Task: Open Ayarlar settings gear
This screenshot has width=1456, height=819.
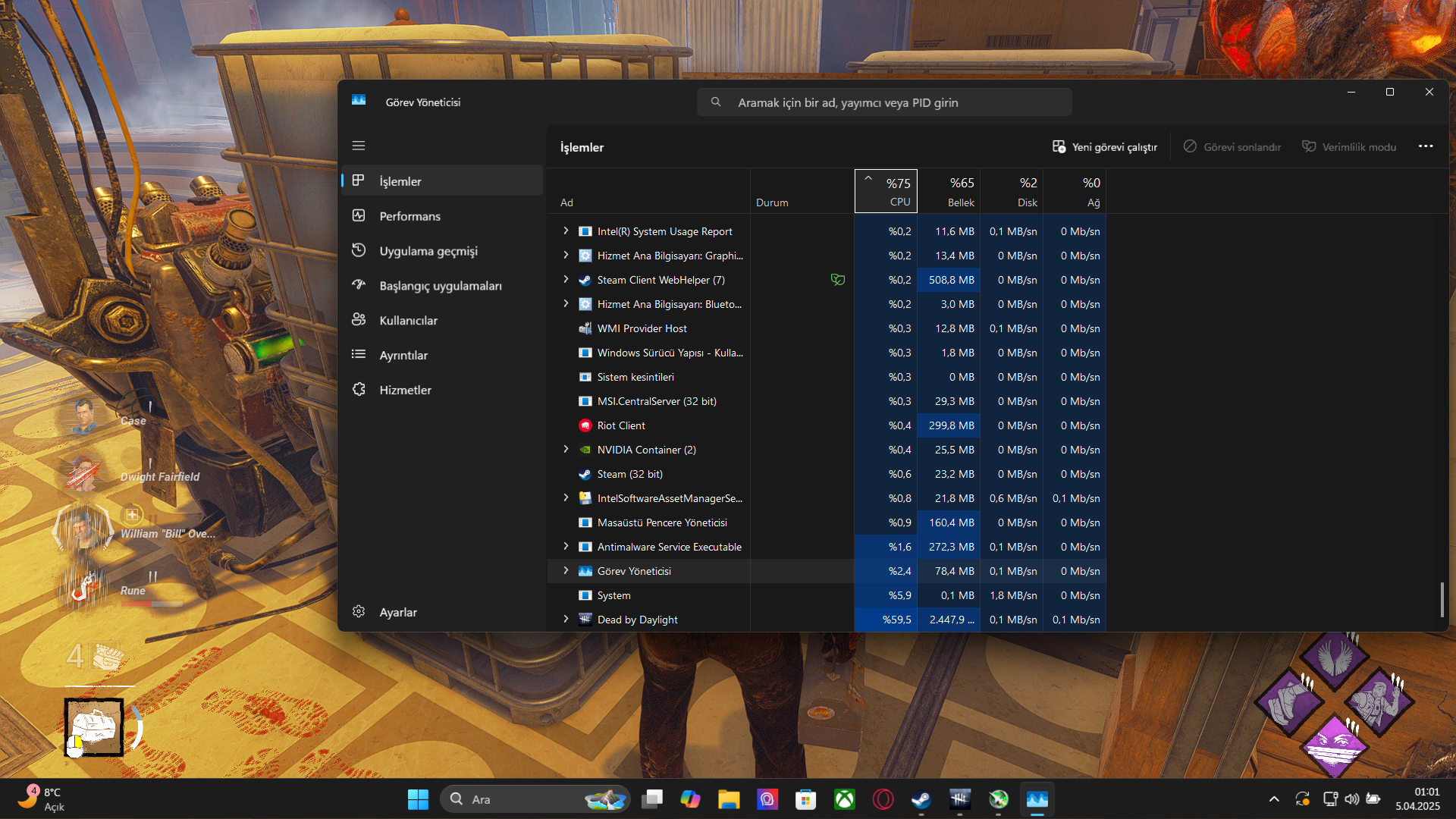Action: pos(359,612)
